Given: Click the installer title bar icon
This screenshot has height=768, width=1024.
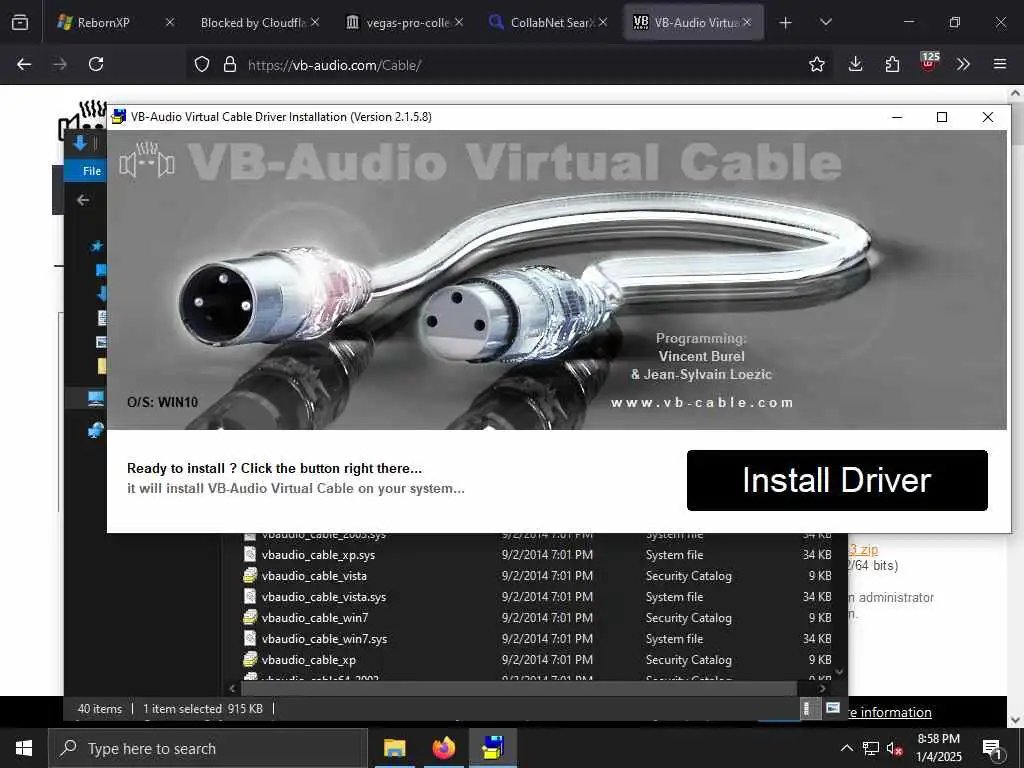Looking at the screenshot, I should point(119,117).
